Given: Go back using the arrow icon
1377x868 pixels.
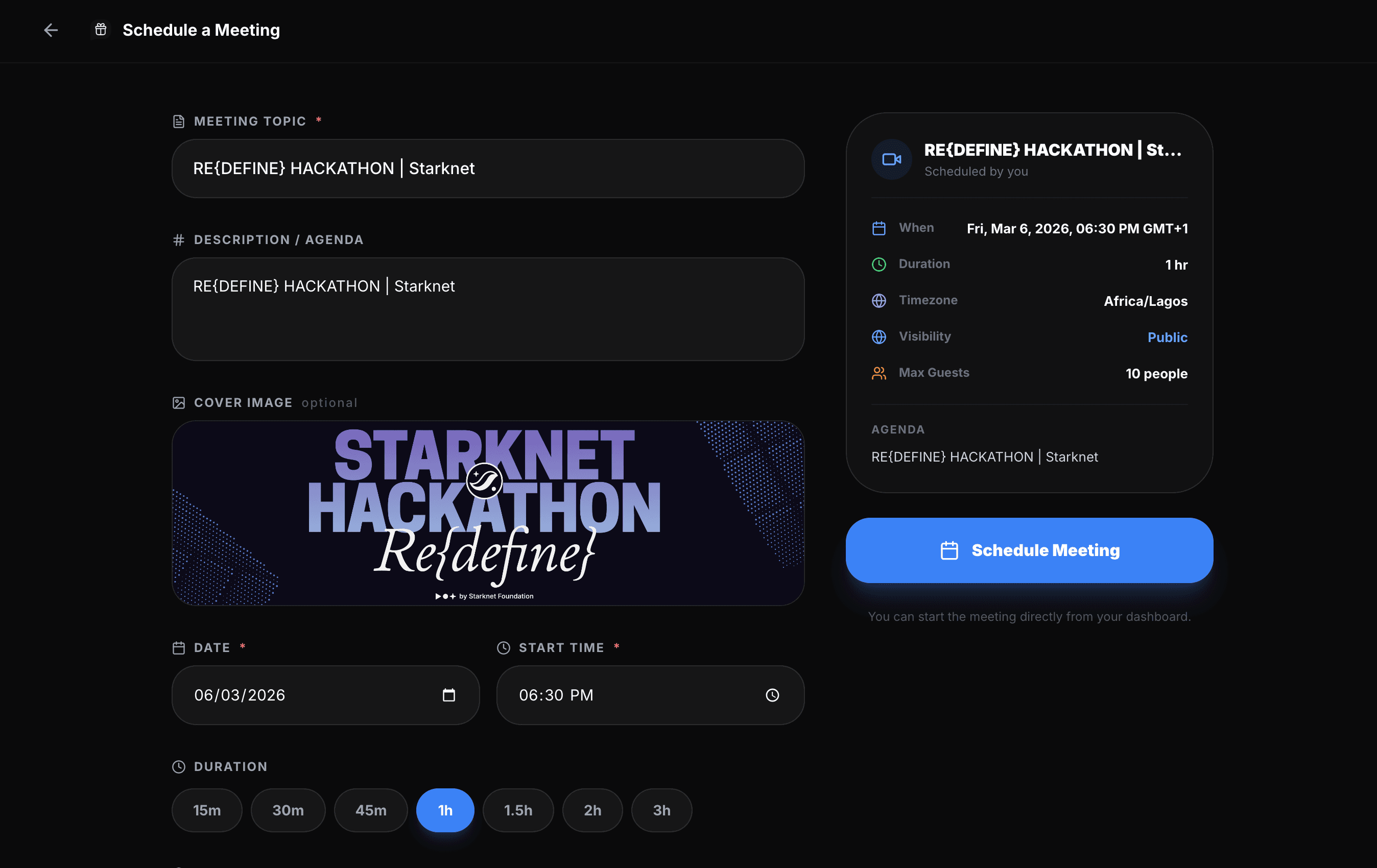Looking at the screenshot, I should [x=51, y=30].
